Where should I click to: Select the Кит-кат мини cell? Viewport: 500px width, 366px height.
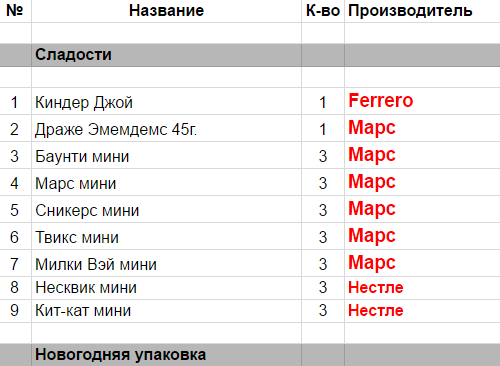coord(166,311)
